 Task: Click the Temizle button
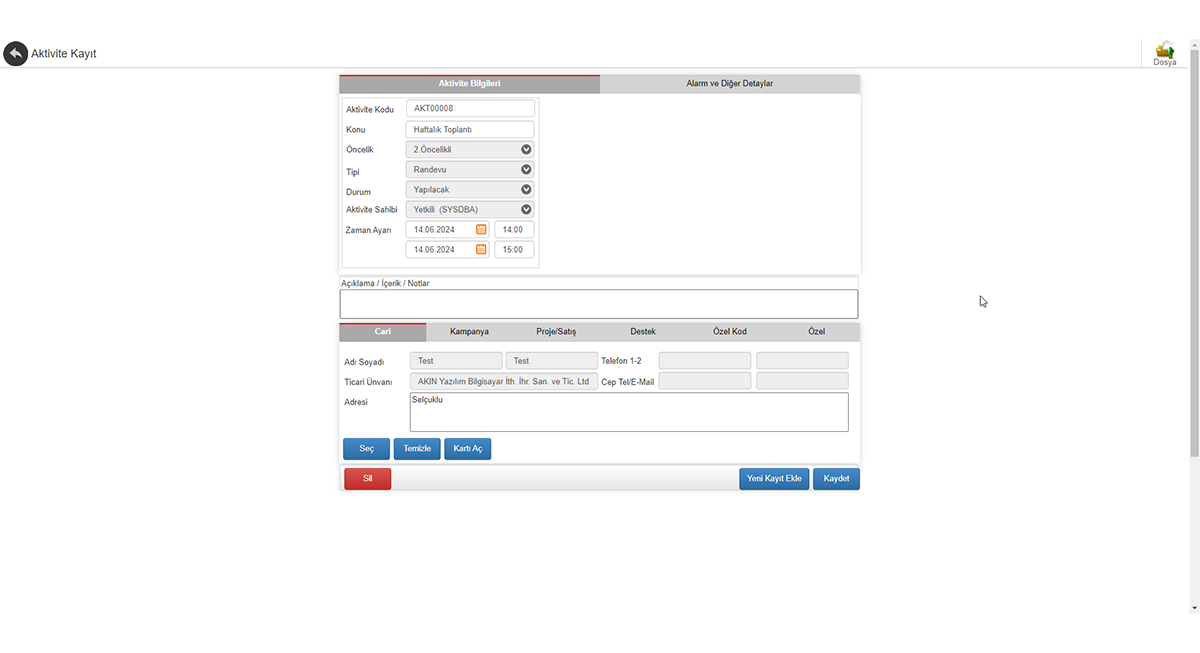[417, 449]
